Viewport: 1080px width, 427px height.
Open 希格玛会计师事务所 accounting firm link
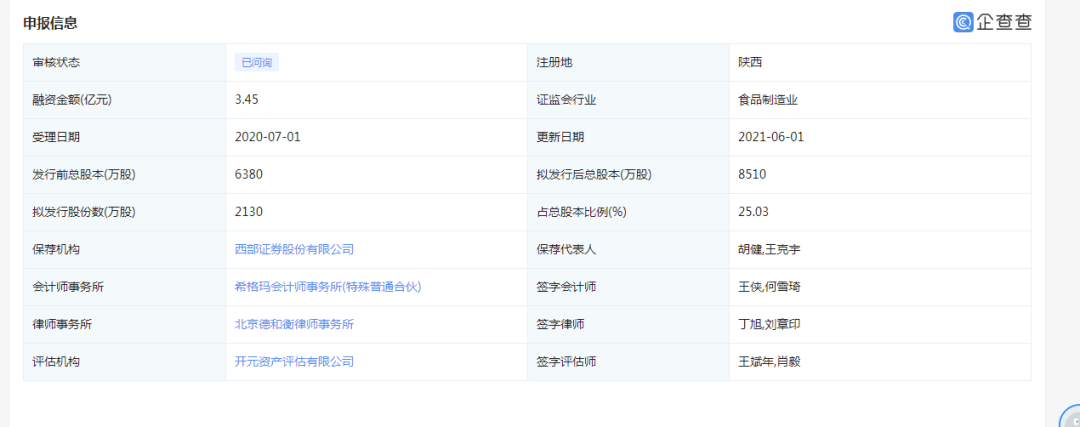[328, 287]
